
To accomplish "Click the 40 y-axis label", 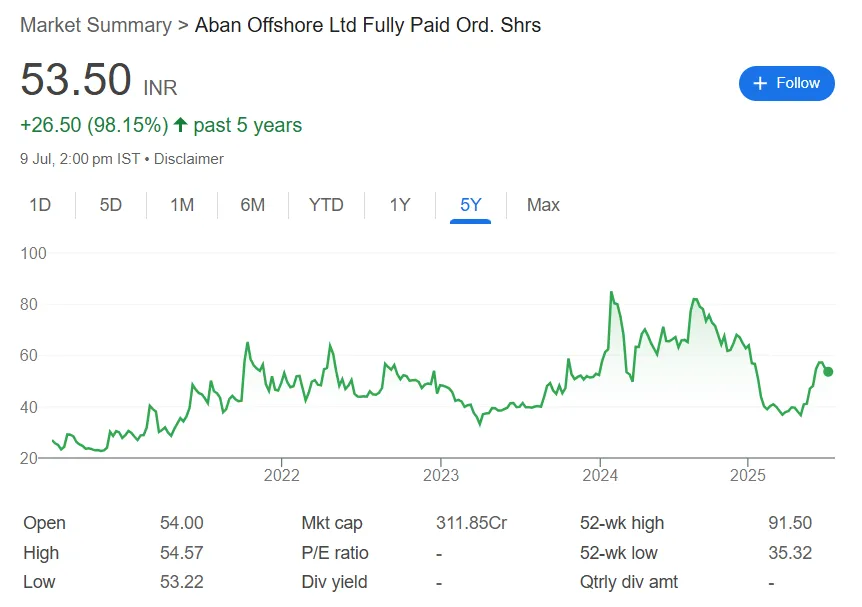I will coord(29,407).
